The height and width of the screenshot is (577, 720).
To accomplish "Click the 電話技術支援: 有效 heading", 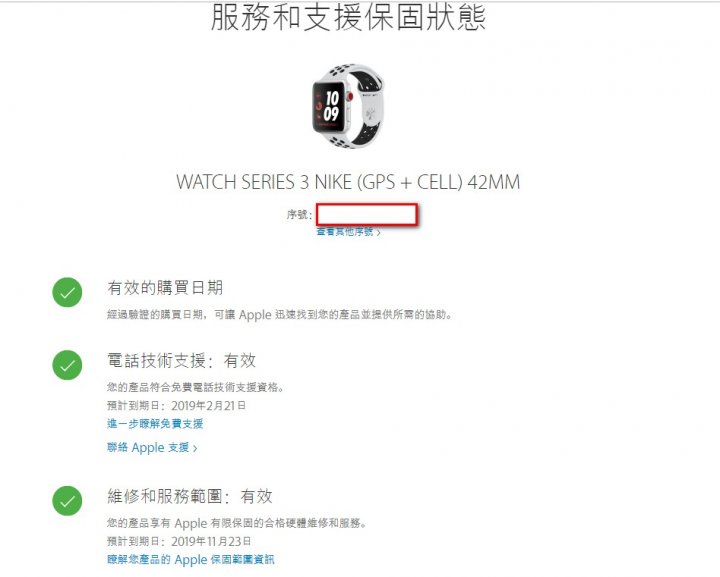I will tap(181, 360).
